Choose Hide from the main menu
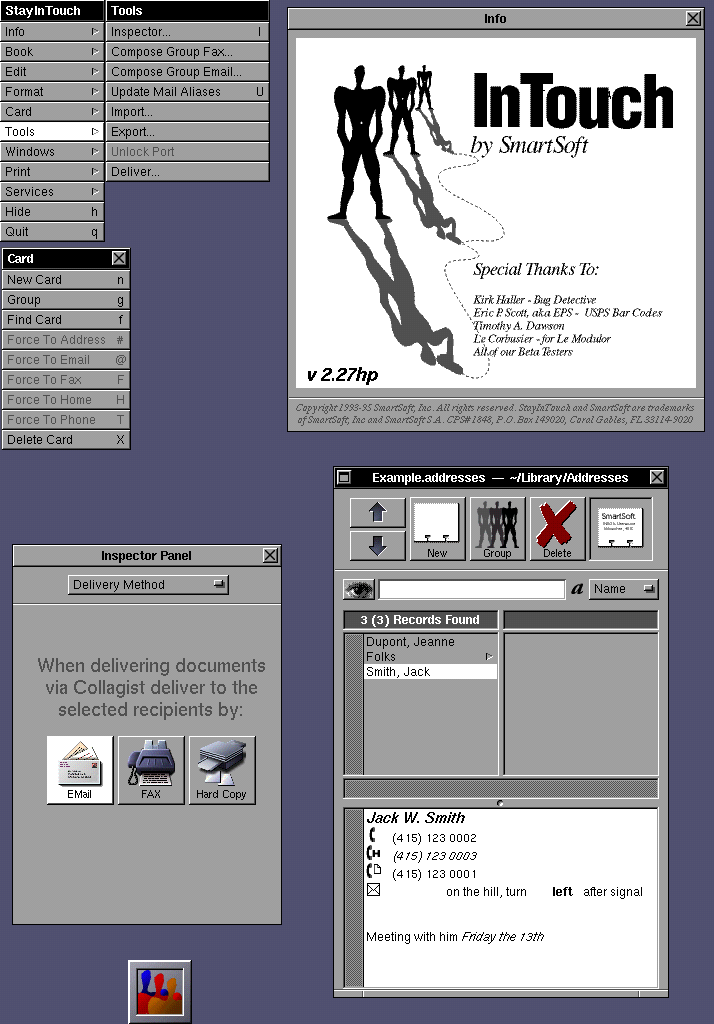 click(x=52, y=212)
